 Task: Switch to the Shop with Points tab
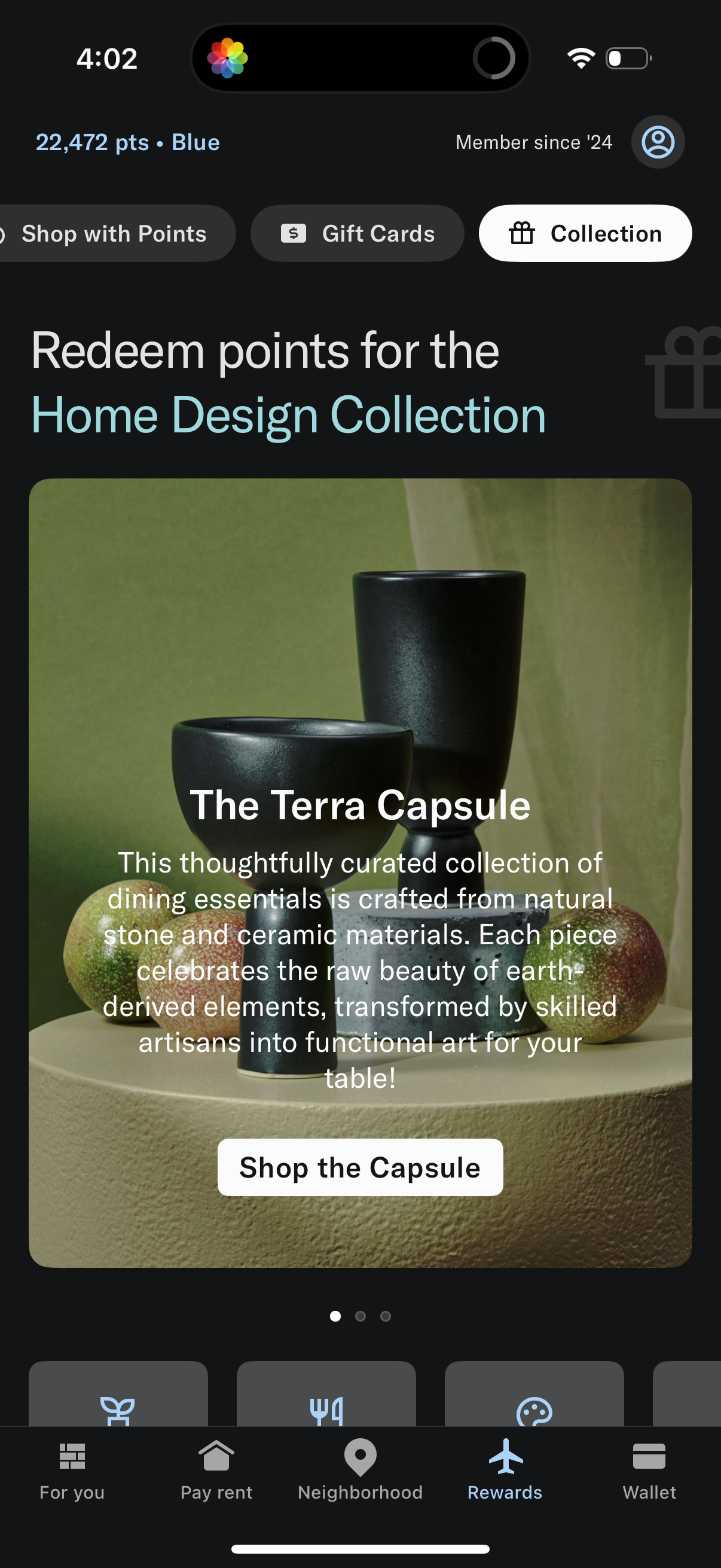[114, 233]
